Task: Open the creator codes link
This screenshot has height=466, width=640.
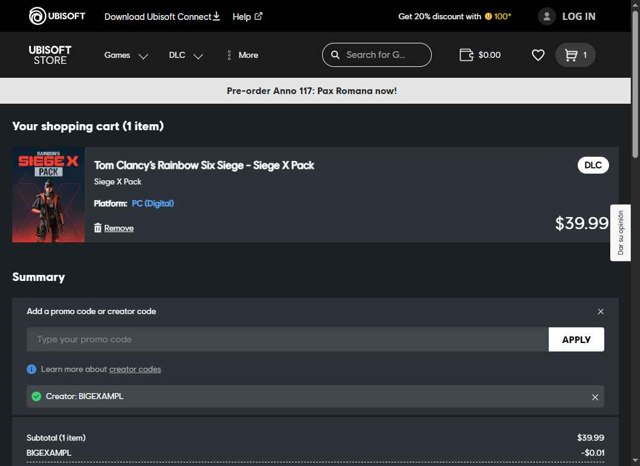Action: click(135, 369)
